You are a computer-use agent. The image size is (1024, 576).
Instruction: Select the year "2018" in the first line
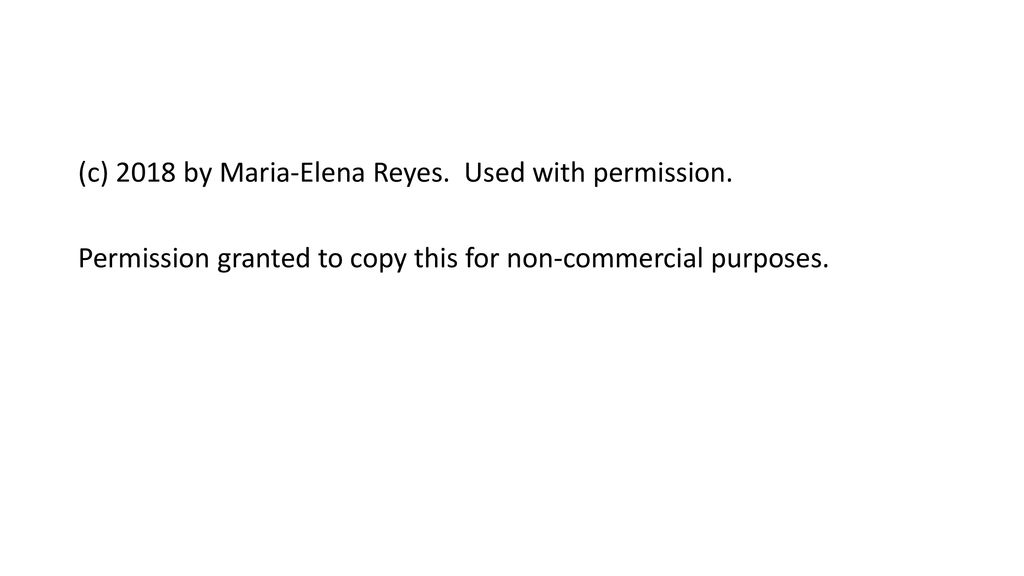(x=146, y=173)
